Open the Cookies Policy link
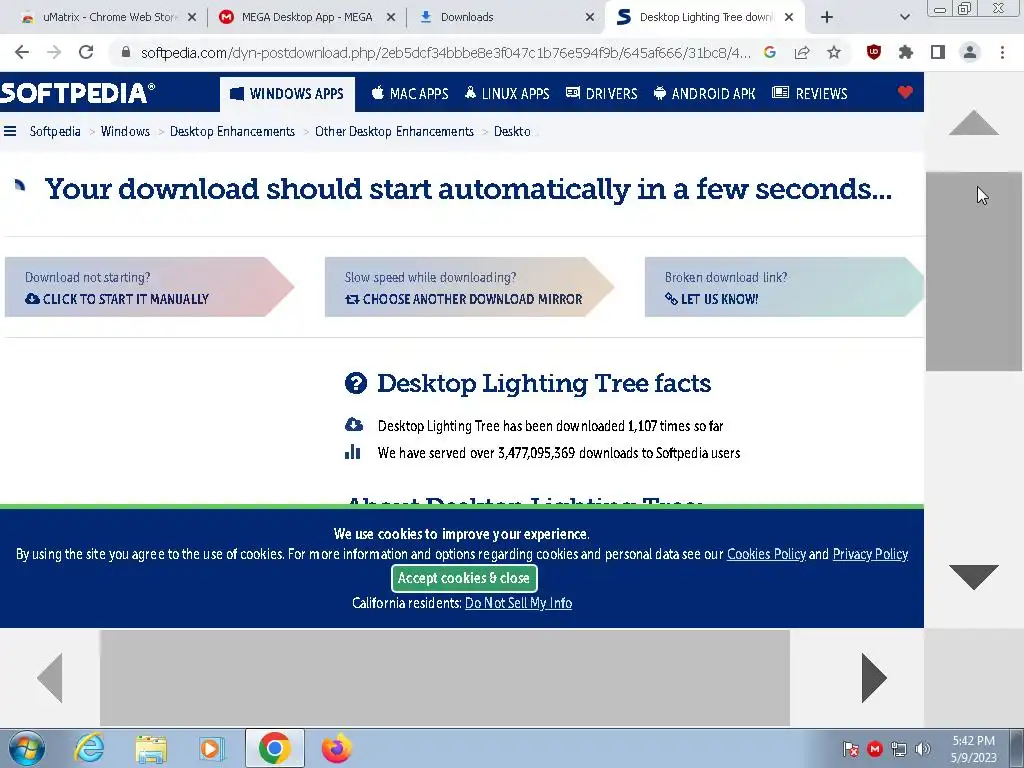1024x768 pixels. coord(766,554)
